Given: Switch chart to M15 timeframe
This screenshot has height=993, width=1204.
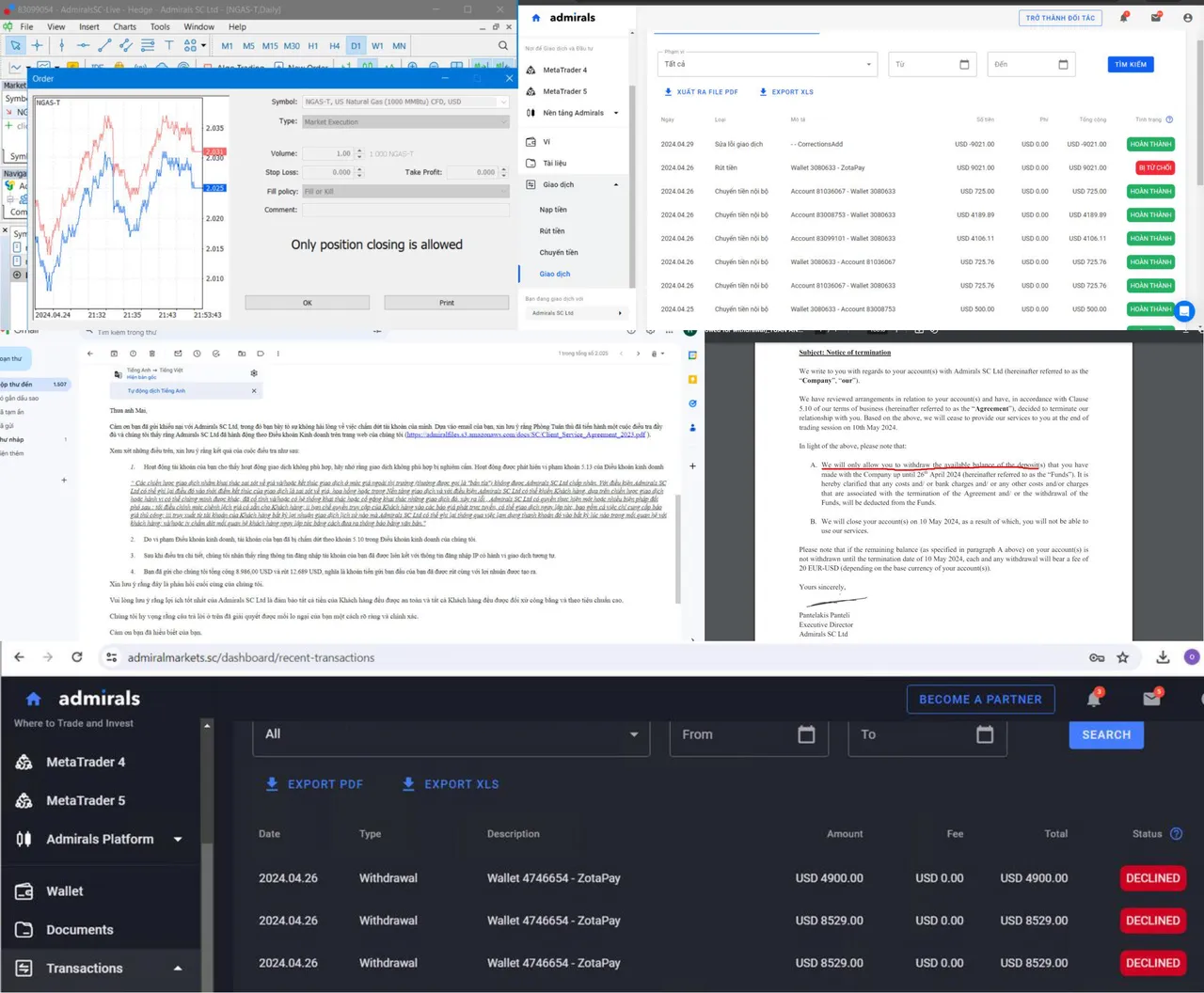Looking at the screenshot, I should click(270, 45).
